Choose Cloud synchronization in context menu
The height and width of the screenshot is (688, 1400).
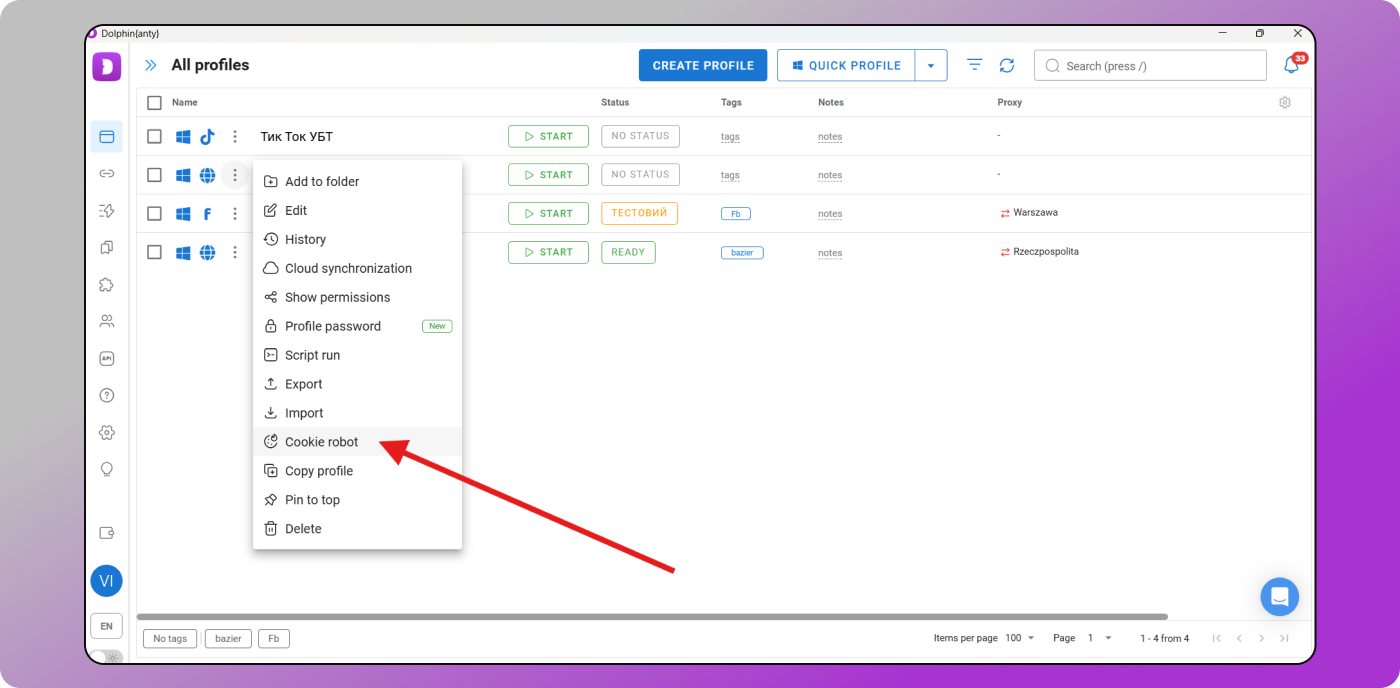click(x=348, y=268)
